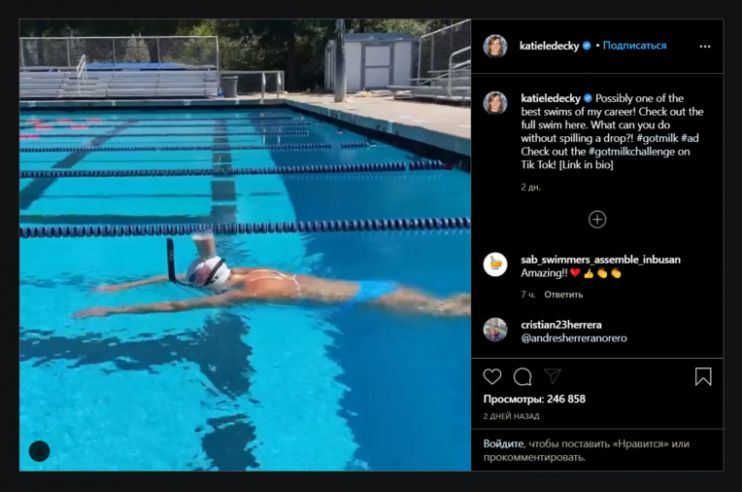Load more comments with the plus circle
The image size is (742, 492).
[597, 219]
